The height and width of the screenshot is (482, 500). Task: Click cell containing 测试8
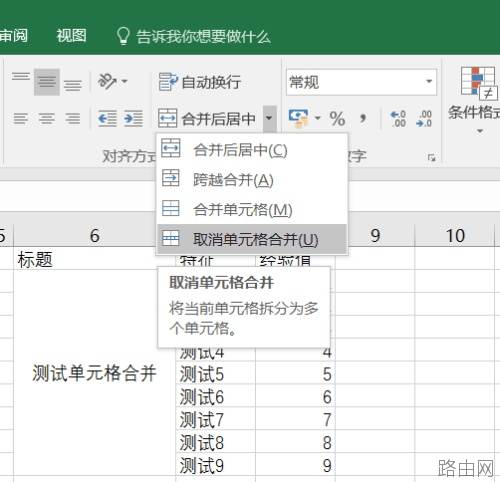(x=215, y=442)
